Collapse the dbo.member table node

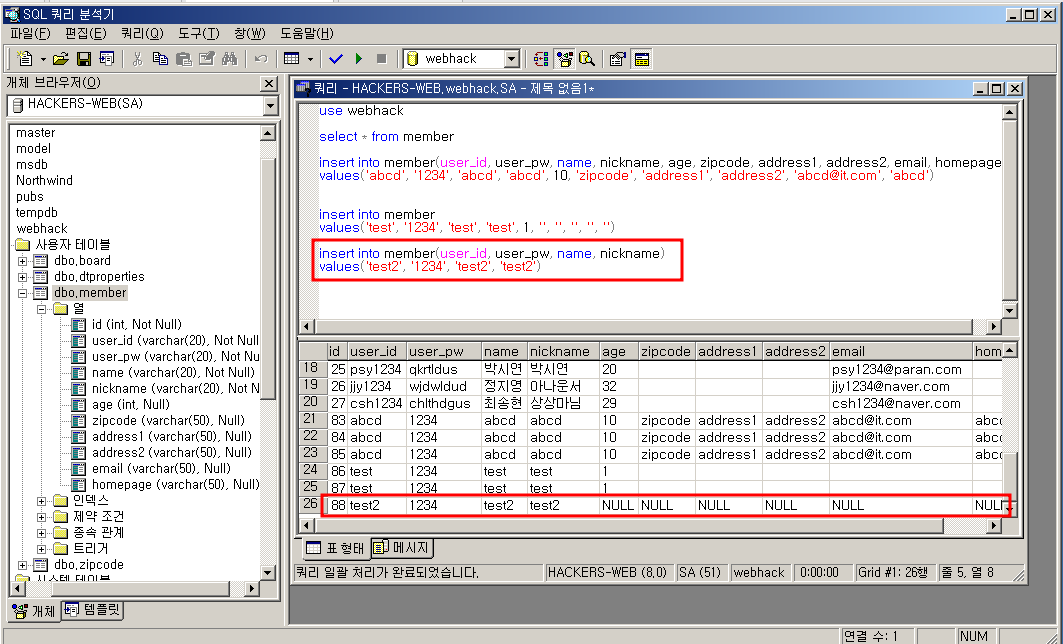pyautogui.click(x=22, y=294)
